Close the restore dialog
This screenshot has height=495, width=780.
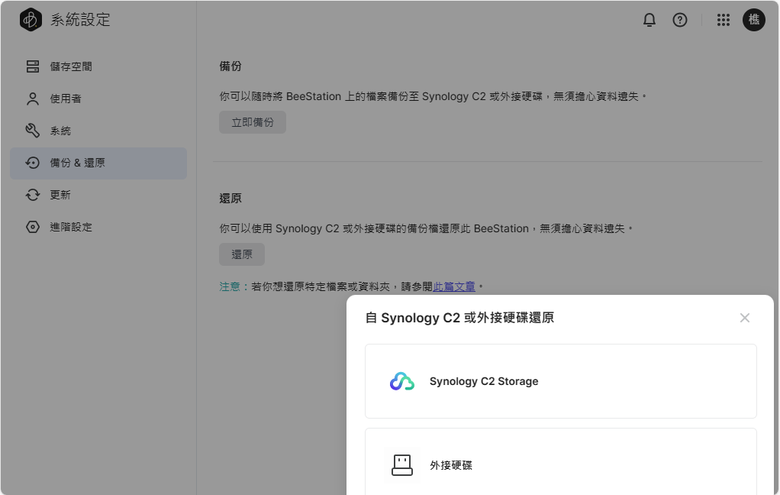(x=745, y=318)
